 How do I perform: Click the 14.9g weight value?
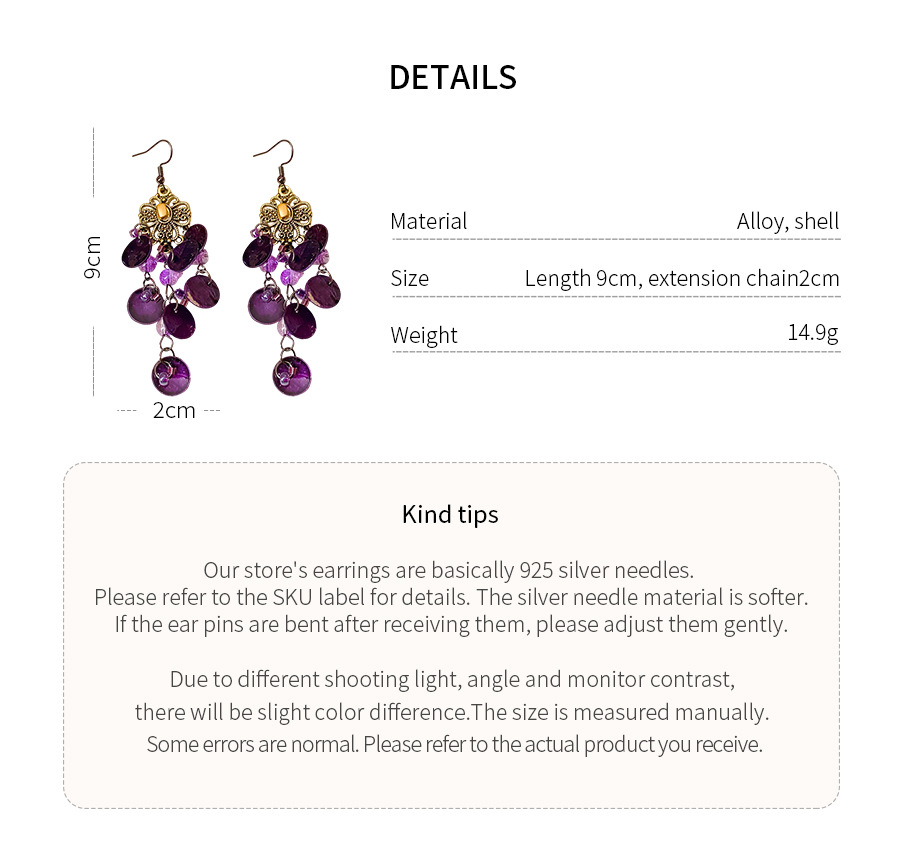point(812,332)
